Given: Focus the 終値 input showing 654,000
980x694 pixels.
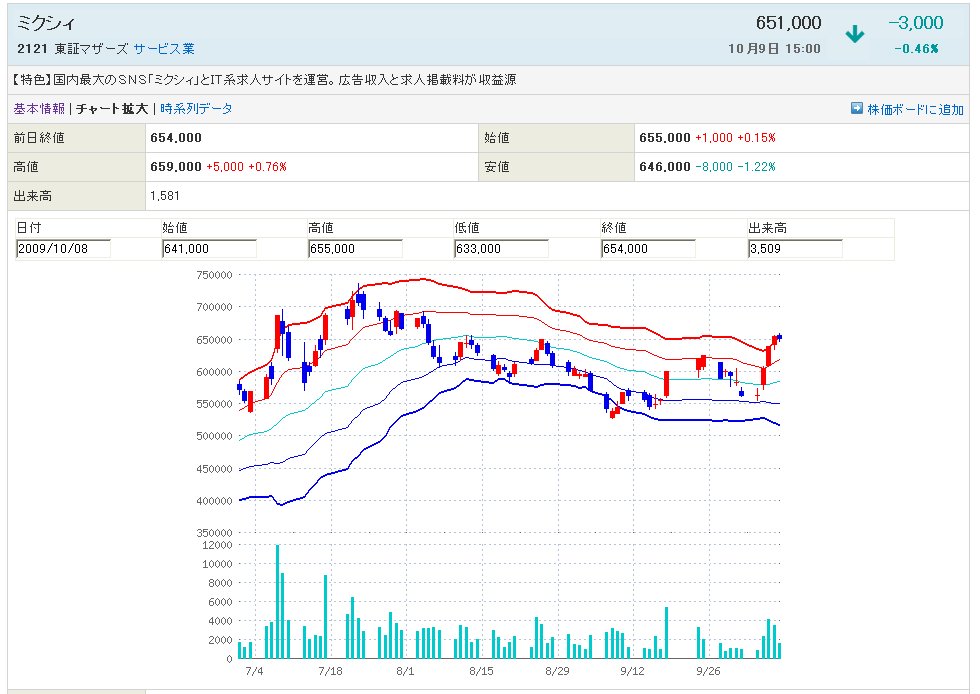Looking at the screenshot, I should (x=647, y=249).
